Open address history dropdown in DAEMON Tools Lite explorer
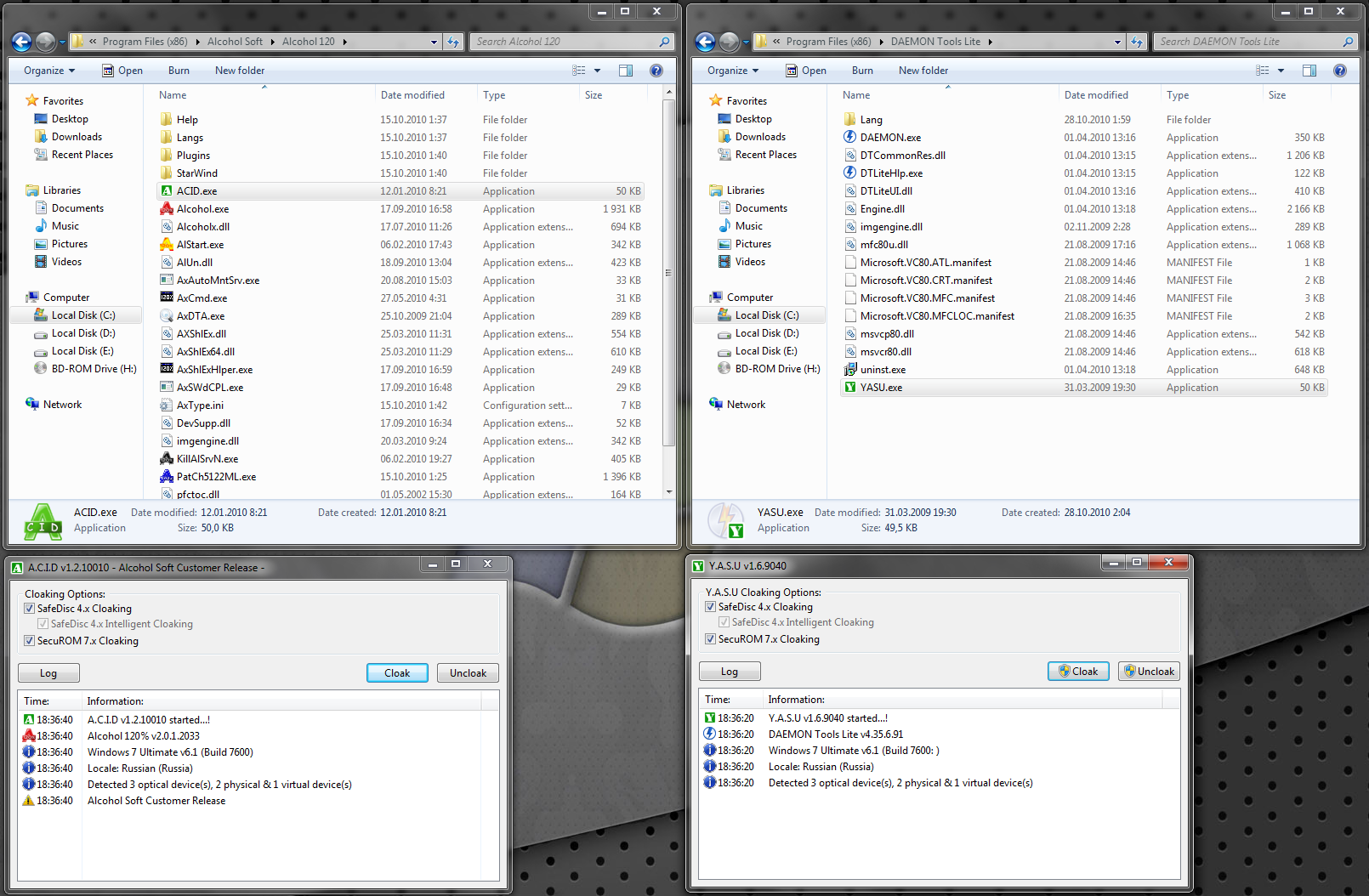The image size is (1369, 896). click(x=1117, y=42)
